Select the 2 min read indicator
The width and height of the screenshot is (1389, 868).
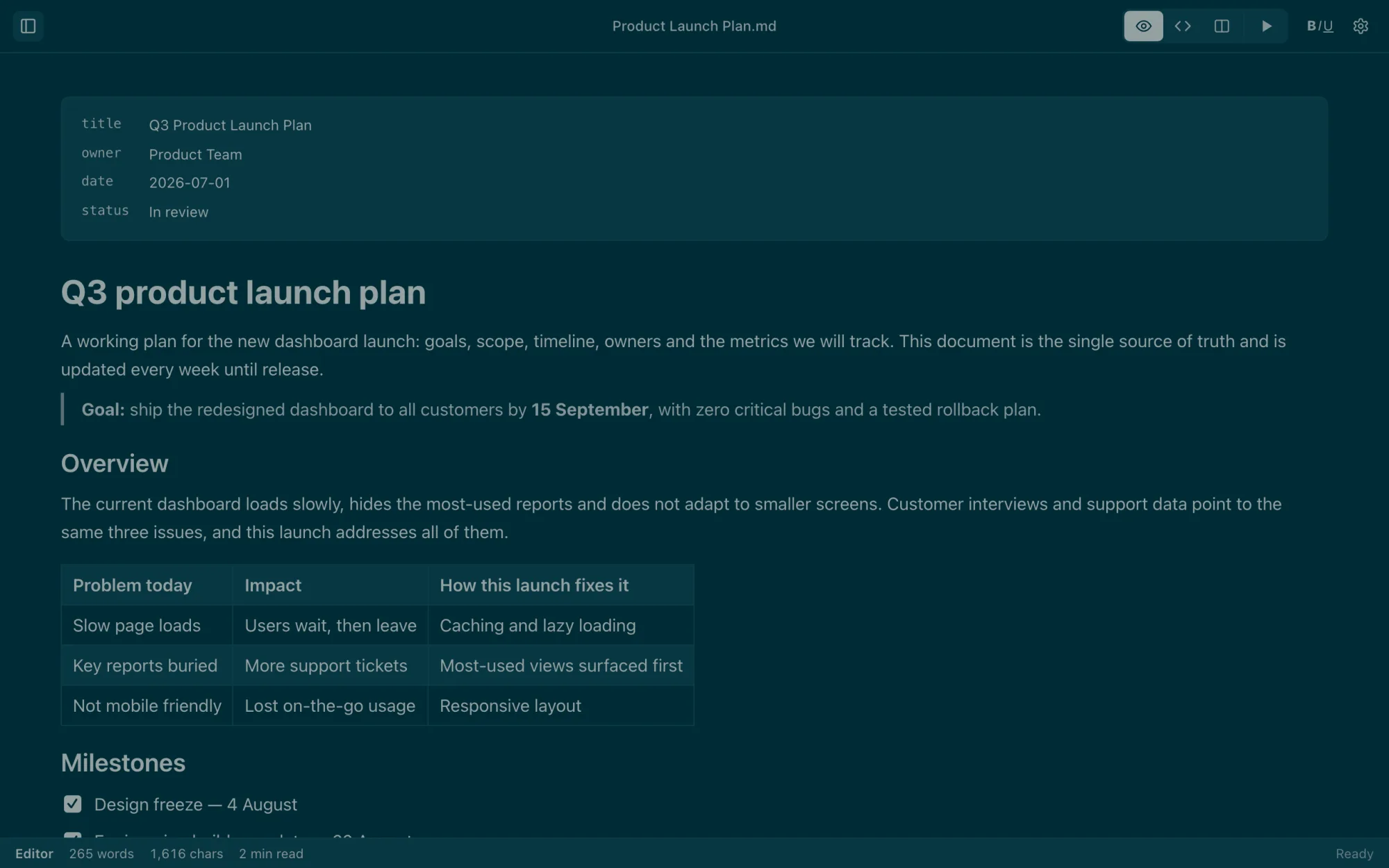[271, 854]
